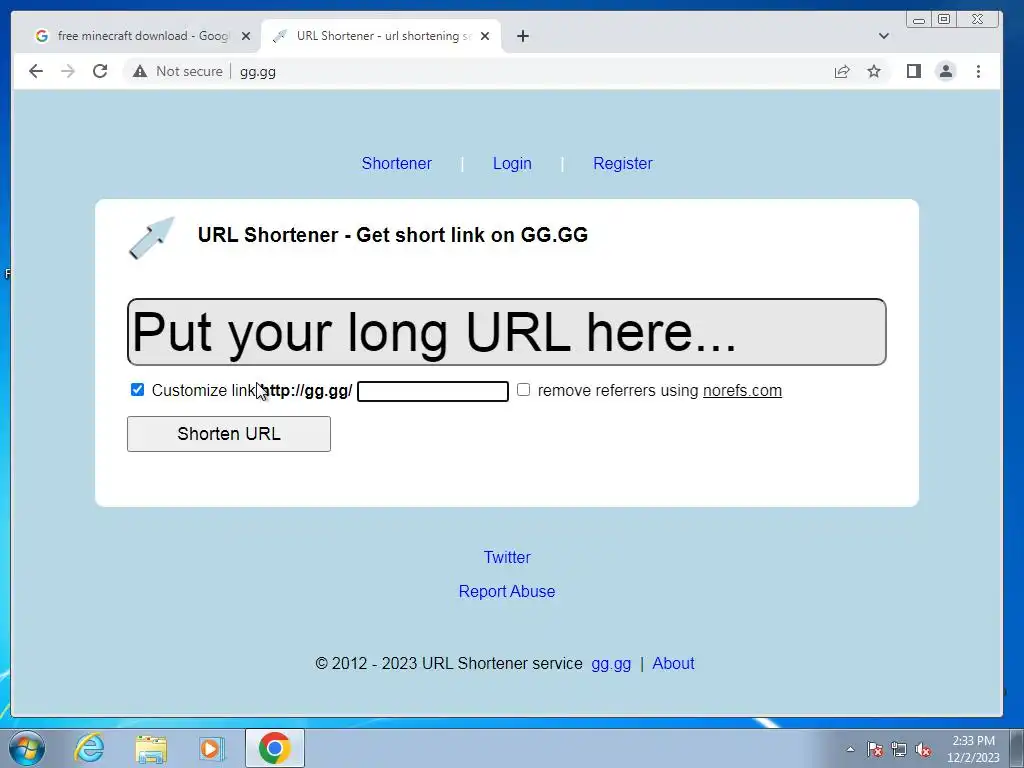Image resolution: width=1024 pixels, height=768 pixels.
Task: Minimize the Chrome window
Action: [919, 20]
